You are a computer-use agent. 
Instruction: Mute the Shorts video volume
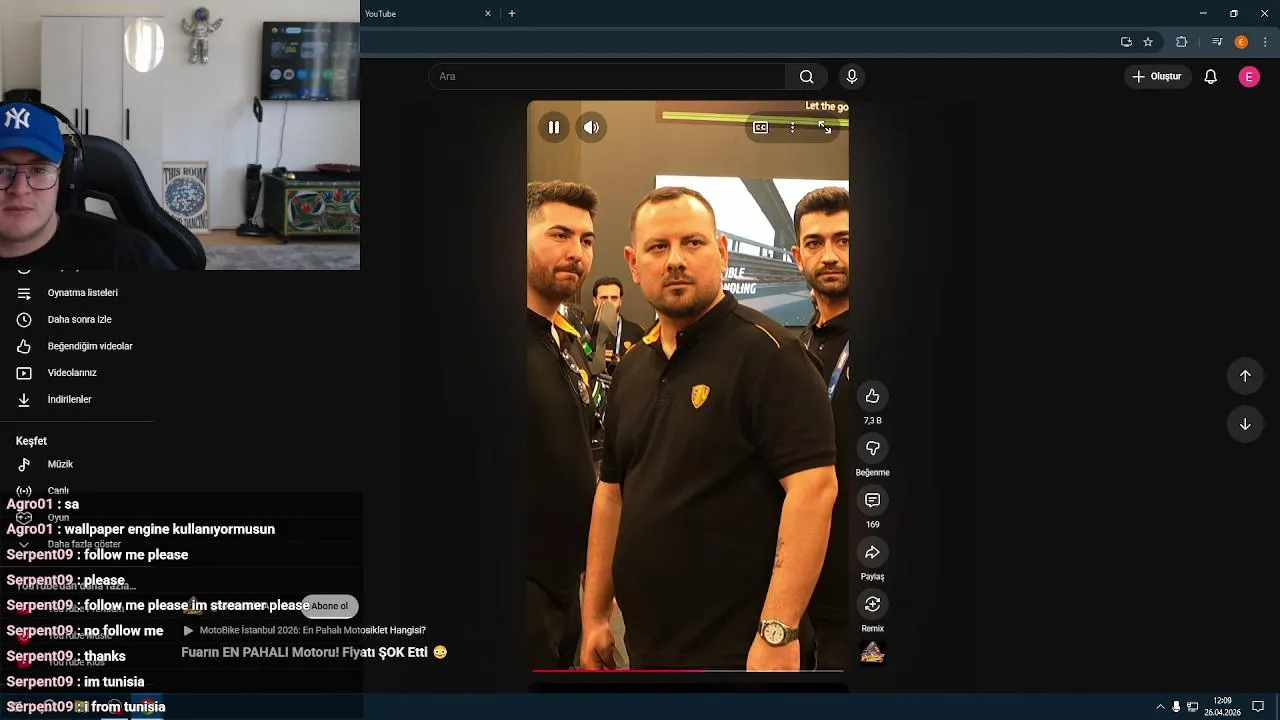point(591,127)
